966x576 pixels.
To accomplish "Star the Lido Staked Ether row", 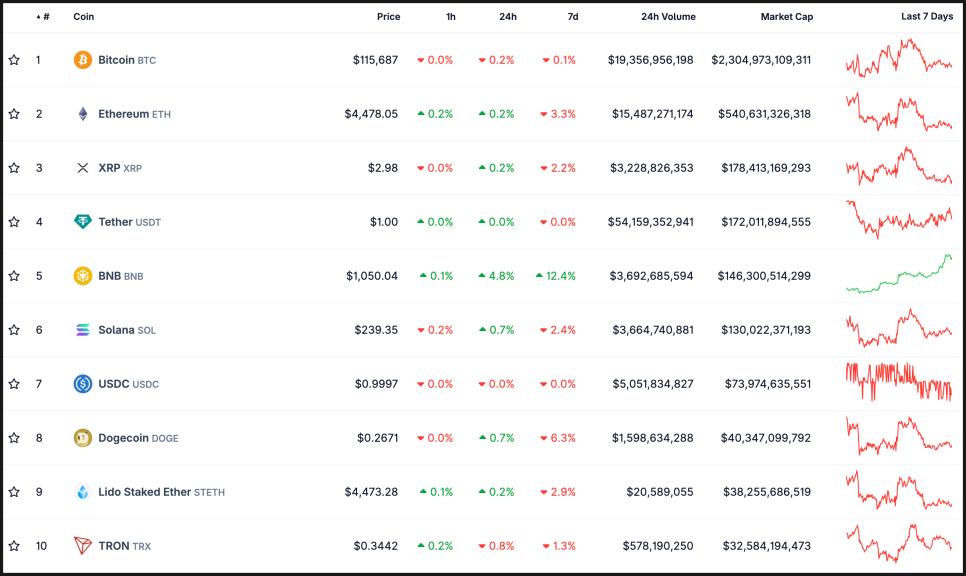I will click(x=14, y=492).
